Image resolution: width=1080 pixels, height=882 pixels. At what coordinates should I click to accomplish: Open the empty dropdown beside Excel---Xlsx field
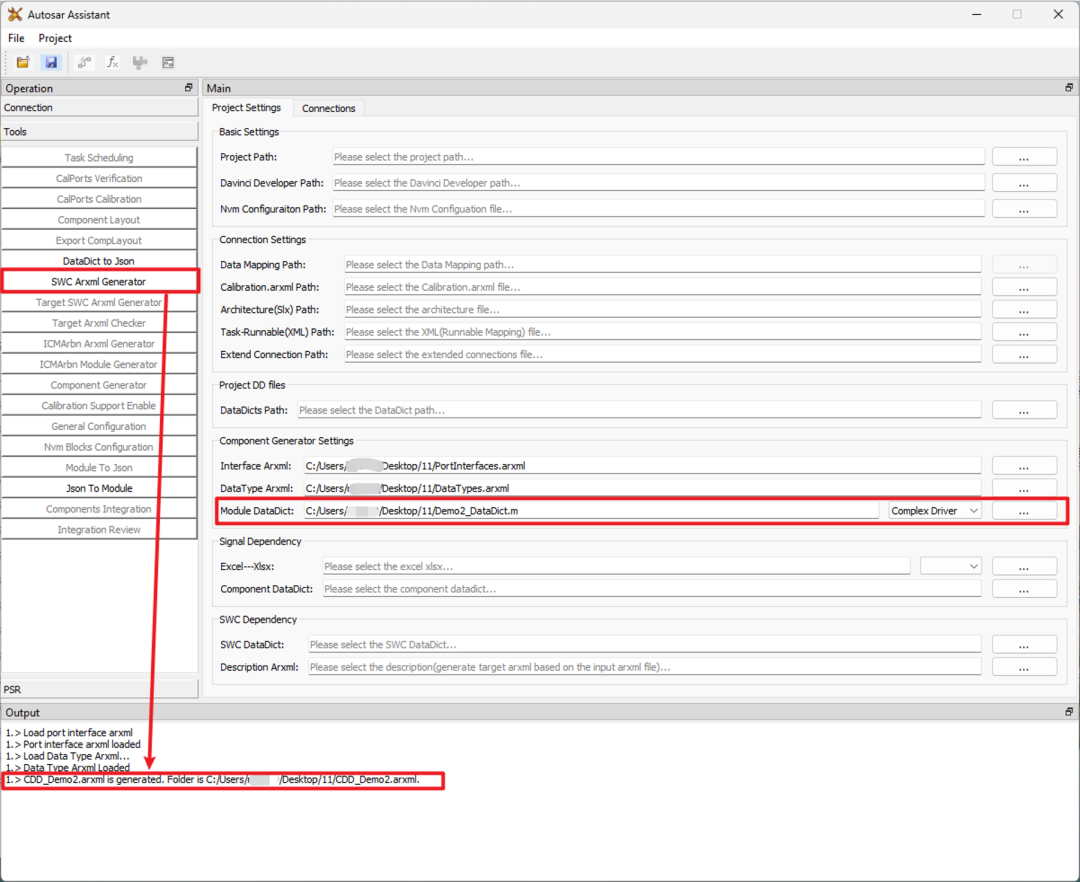tap(951, 565)
